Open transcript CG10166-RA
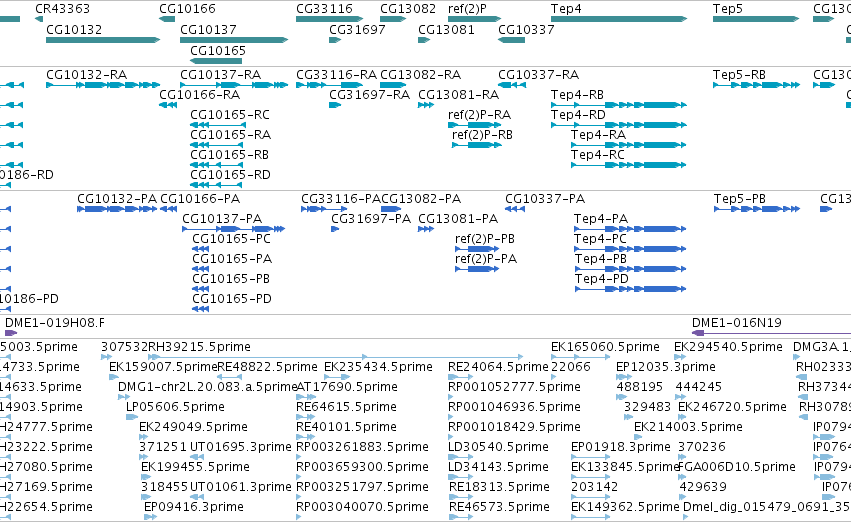This screenshot has width=851, height=522. 200,94
